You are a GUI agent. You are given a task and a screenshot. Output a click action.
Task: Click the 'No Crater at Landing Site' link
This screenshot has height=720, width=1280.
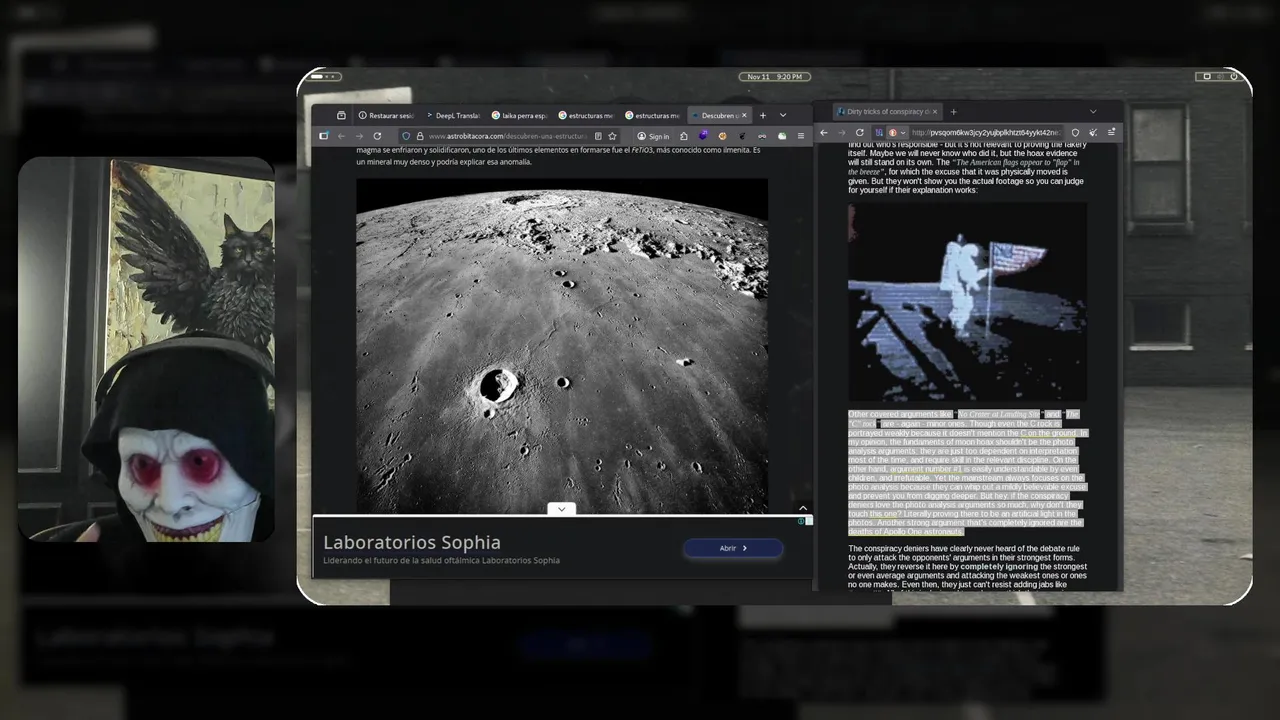click(998, 414)
